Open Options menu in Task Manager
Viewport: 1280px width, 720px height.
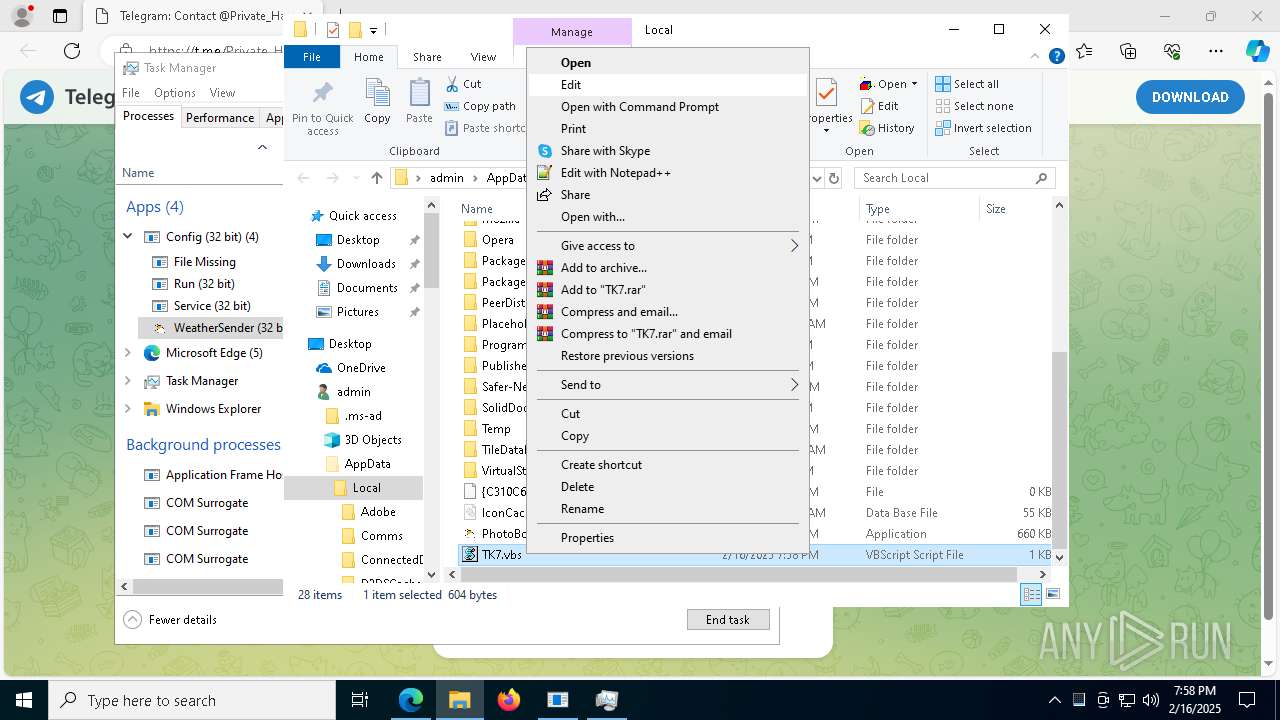point(175,93)
